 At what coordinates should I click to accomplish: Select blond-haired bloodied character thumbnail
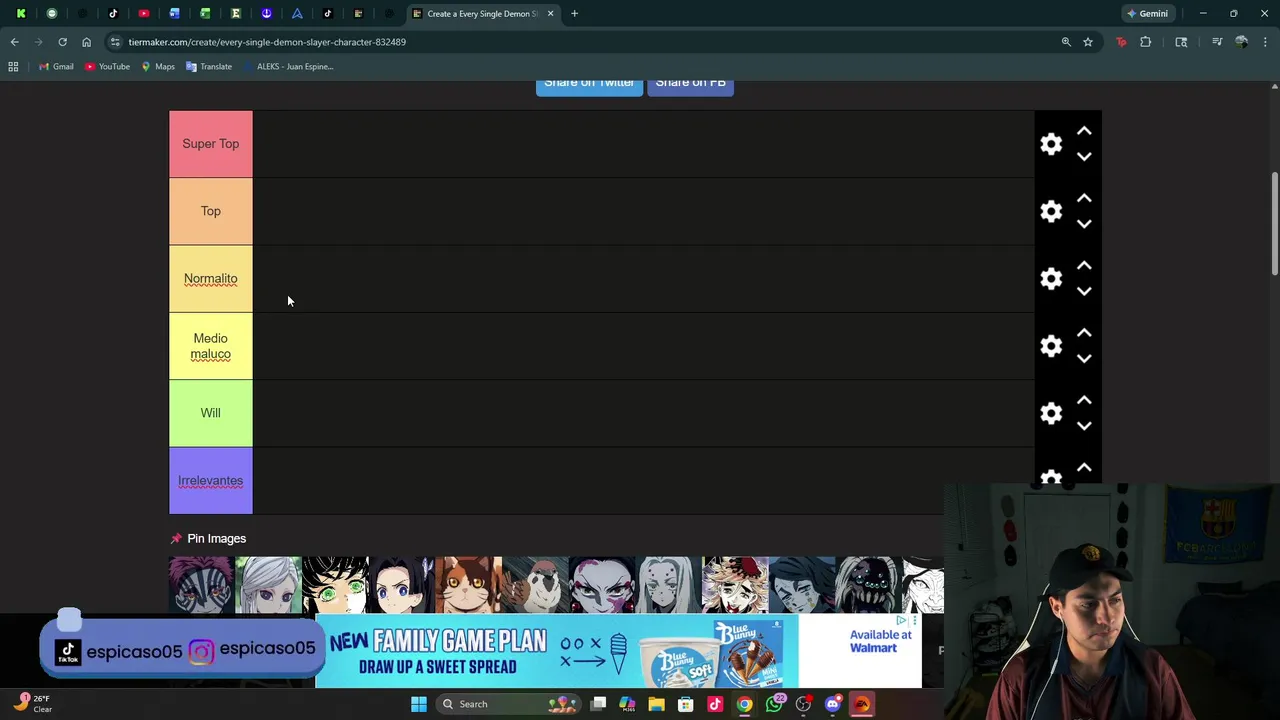(735, 585)
